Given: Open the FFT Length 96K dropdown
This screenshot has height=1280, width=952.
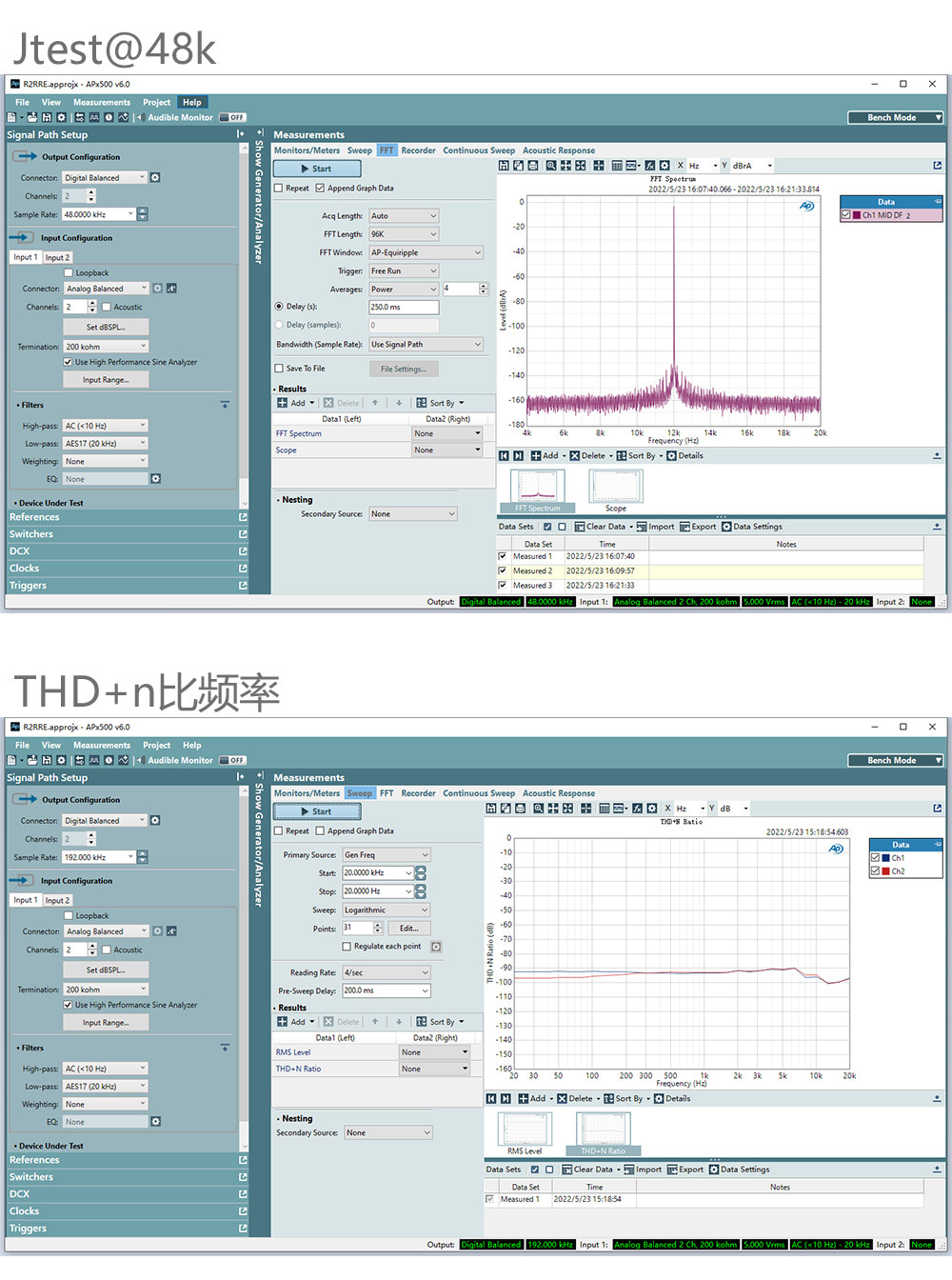Looking at the screenshot, I should tap(404, 234).
